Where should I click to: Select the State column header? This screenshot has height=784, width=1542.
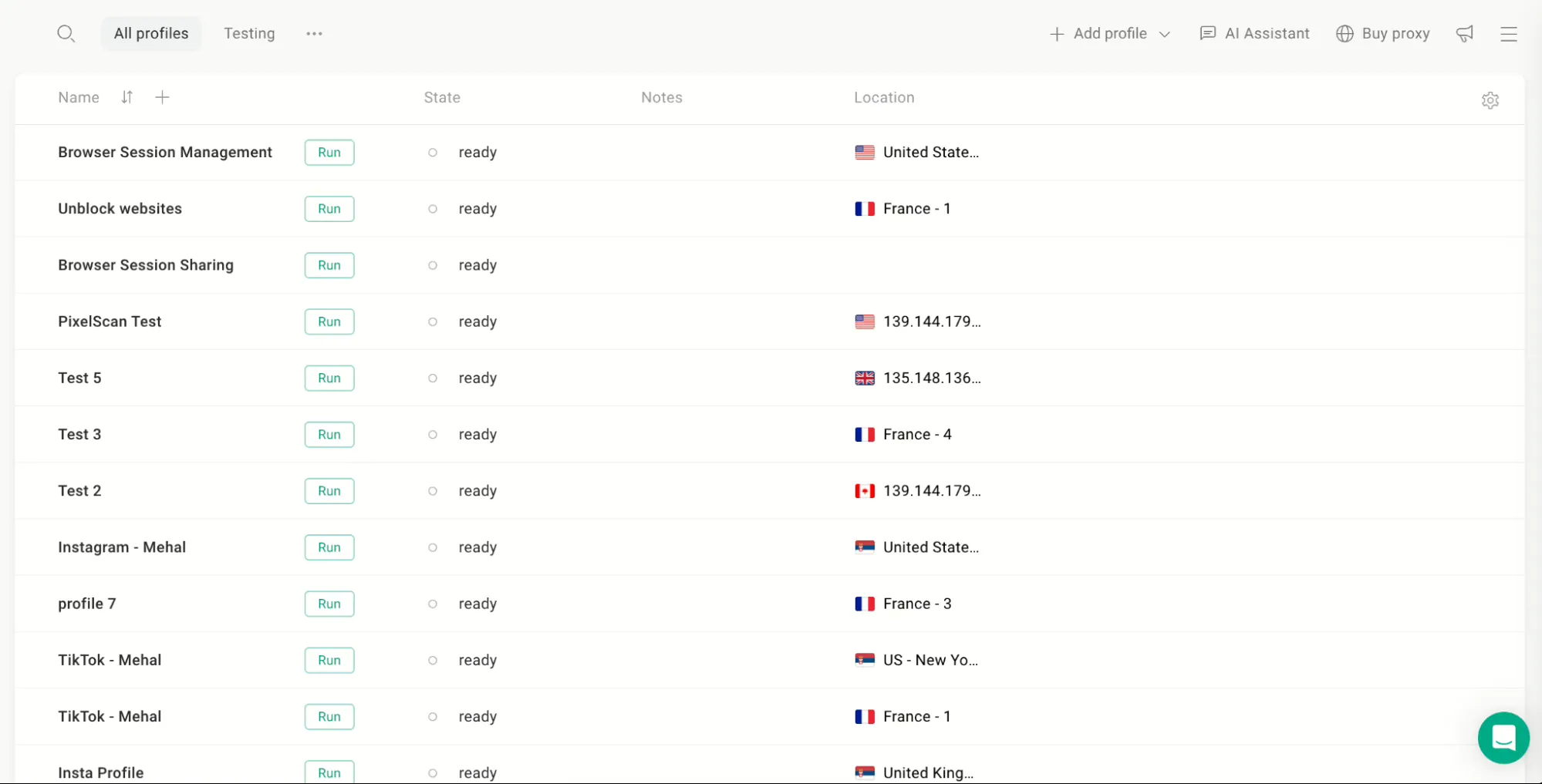pos(442,97)
